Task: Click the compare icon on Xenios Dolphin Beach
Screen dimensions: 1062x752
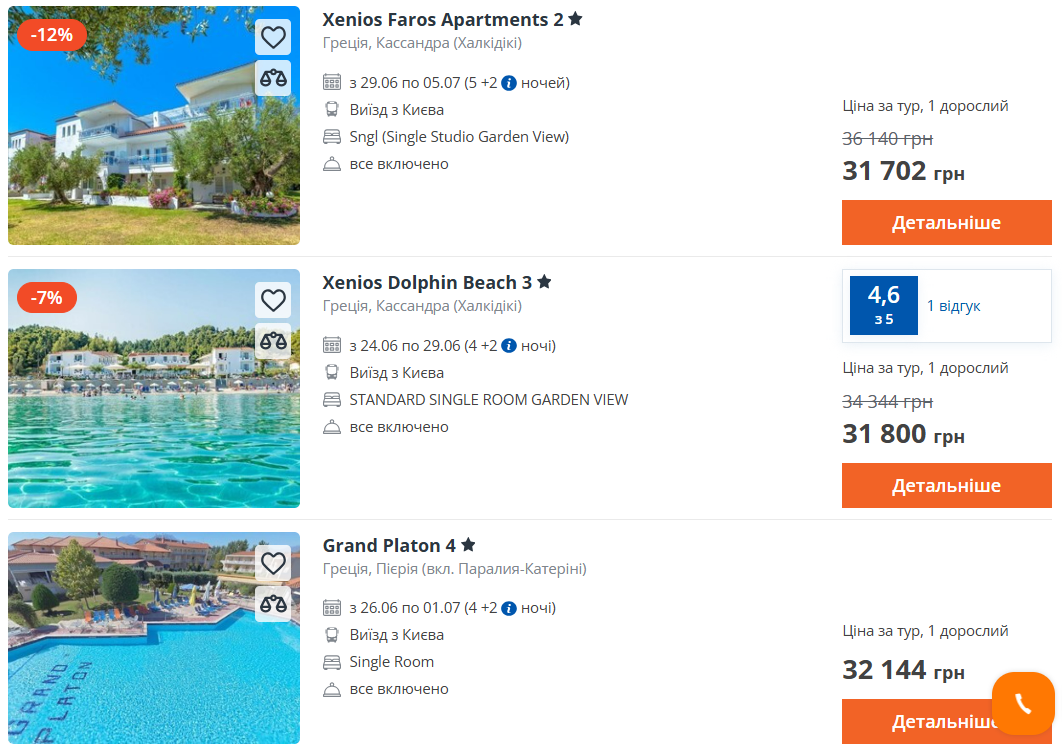Action: (x=273, y=341)
